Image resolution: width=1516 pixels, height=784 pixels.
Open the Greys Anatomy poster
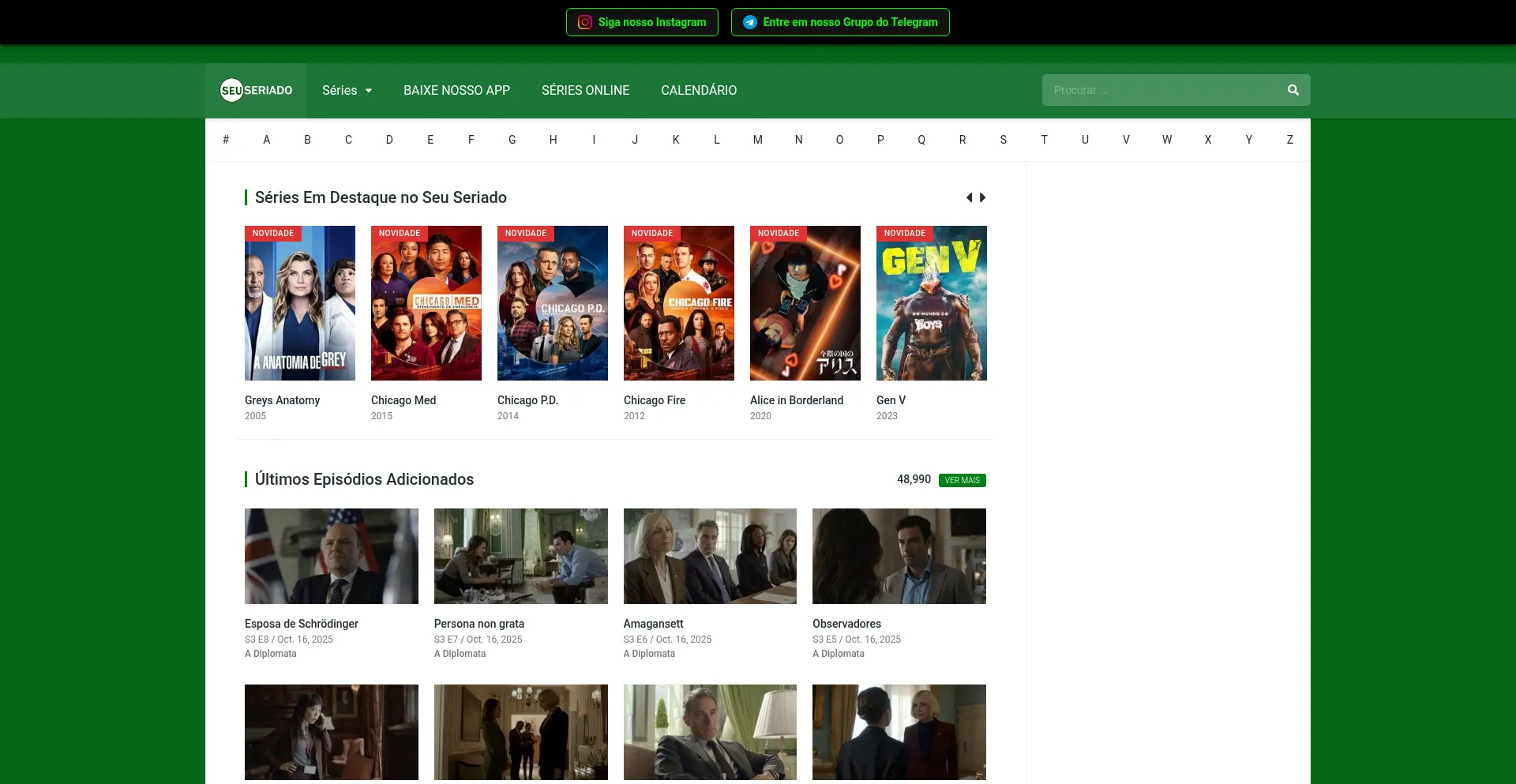coord(300,303)
